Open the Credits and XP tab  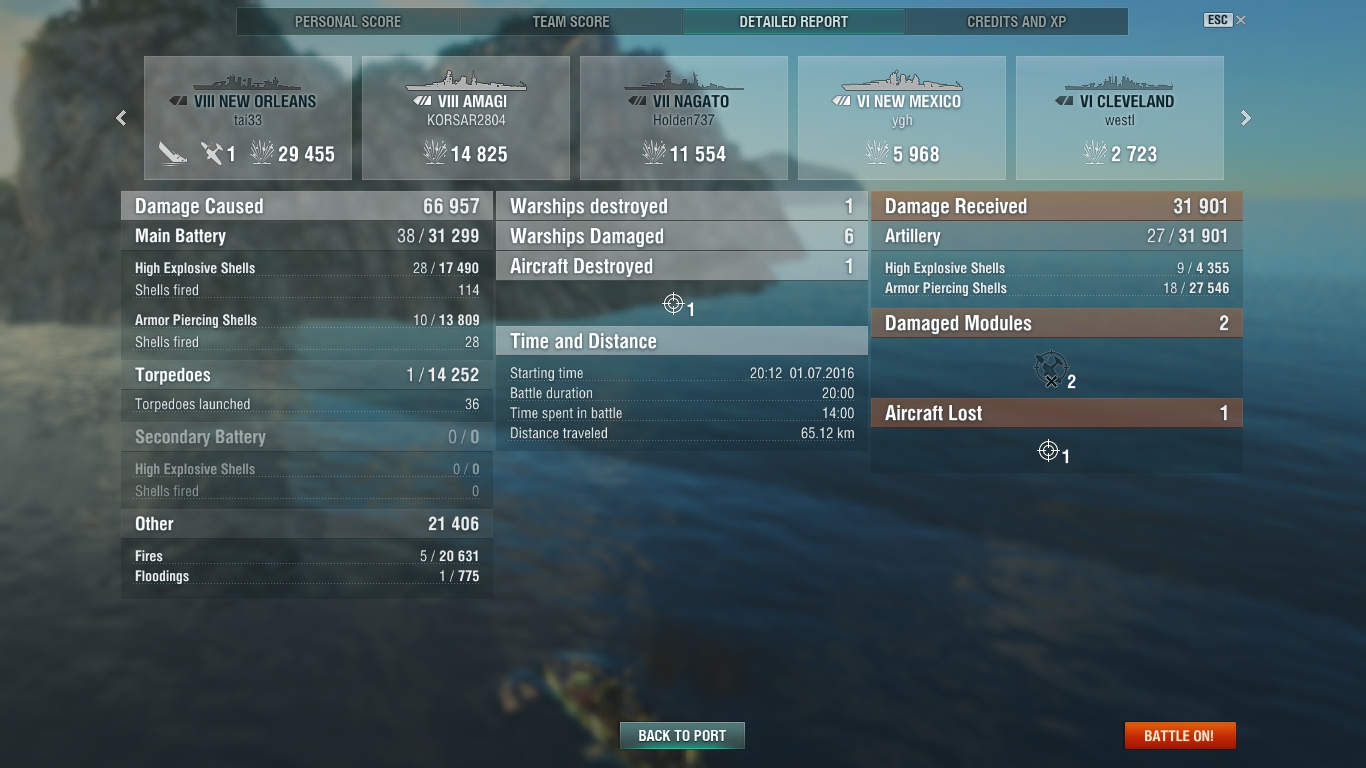click(x=1017, y=21)
